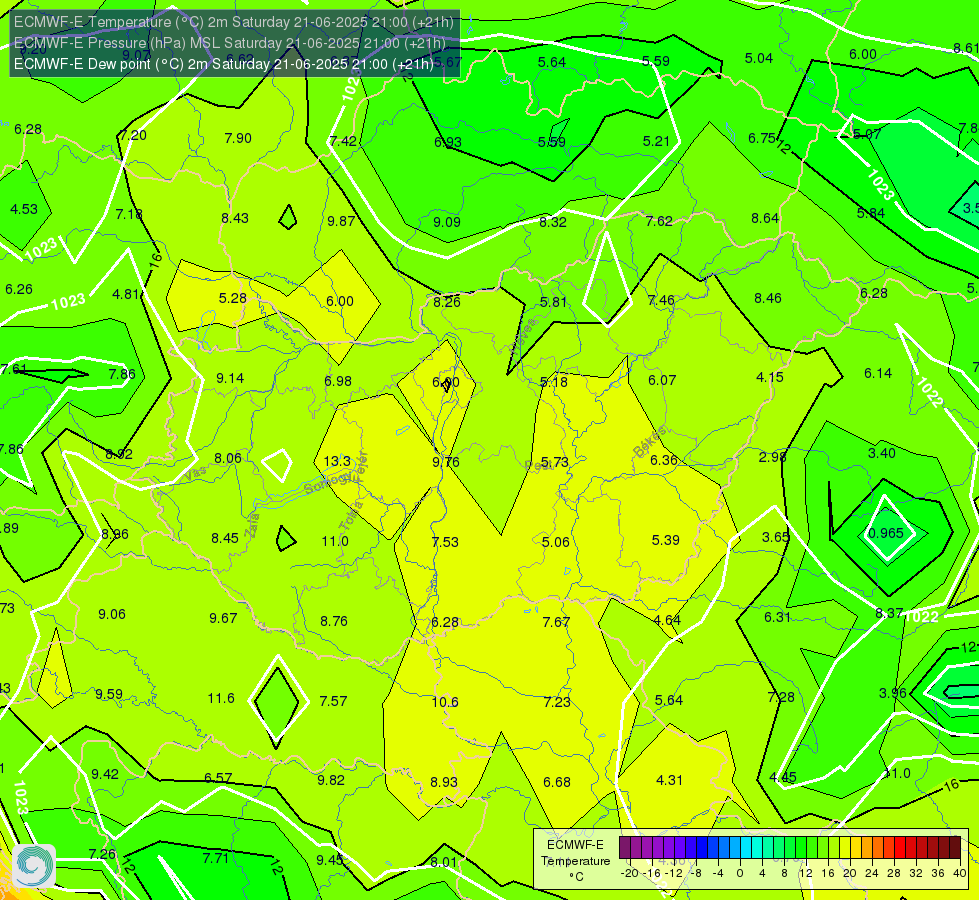Select the ECMWF-E Temperature 2m layer label
Image resolution: width=979 pixels, height=900 pixels.
click(234, 22)
